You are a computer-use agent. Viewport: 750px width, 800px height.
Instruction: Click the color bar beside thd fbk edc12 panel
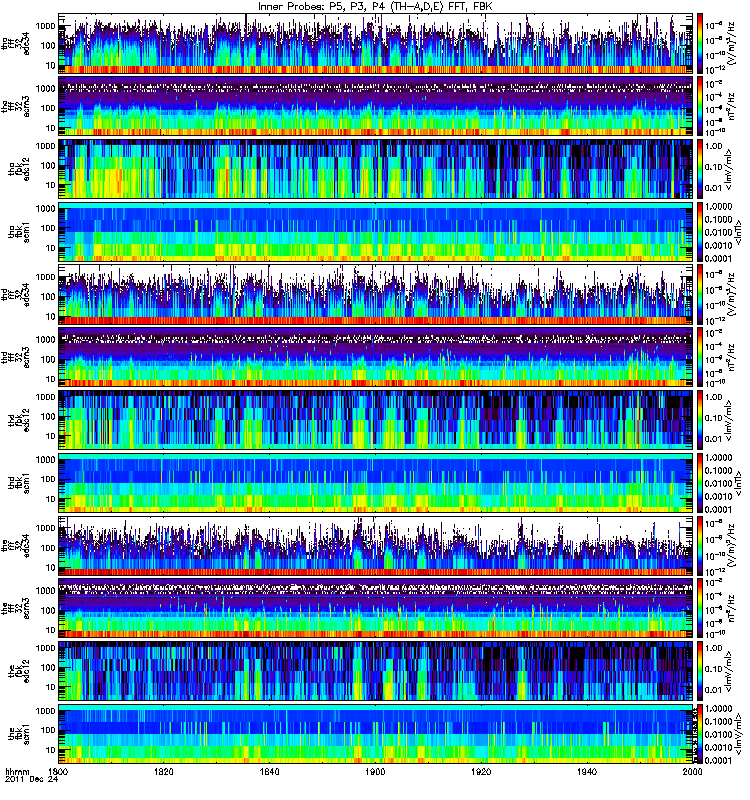700,420
